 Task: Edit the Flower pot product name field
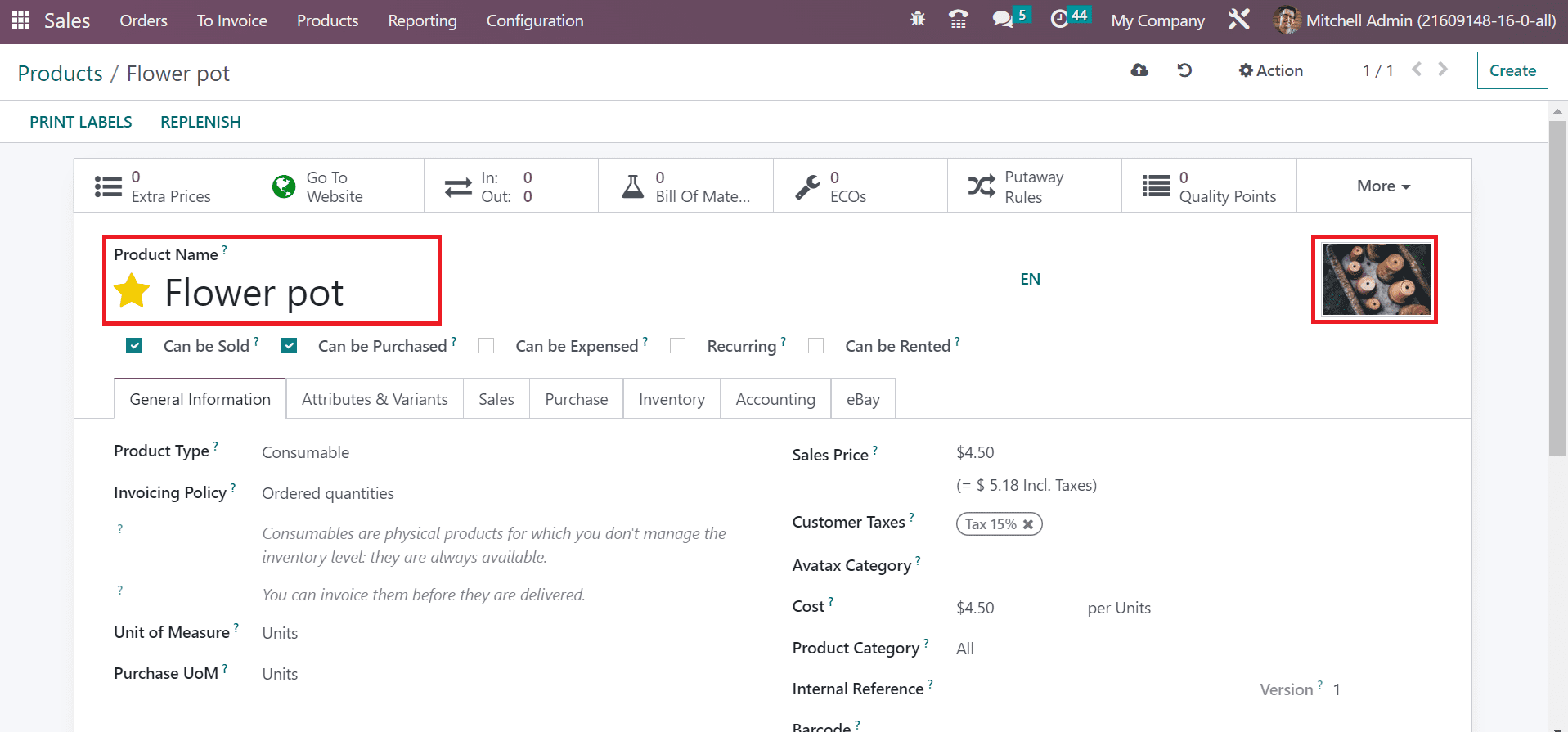[x=254, y=293]
